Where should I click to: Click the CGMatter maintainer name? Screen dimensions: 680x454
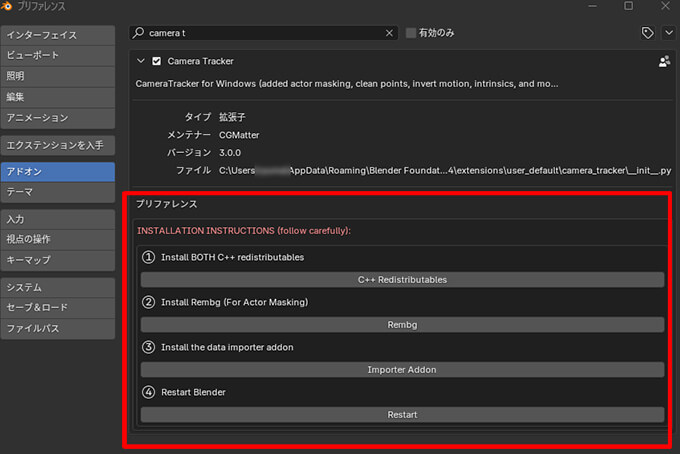click(x=239, y=135)
